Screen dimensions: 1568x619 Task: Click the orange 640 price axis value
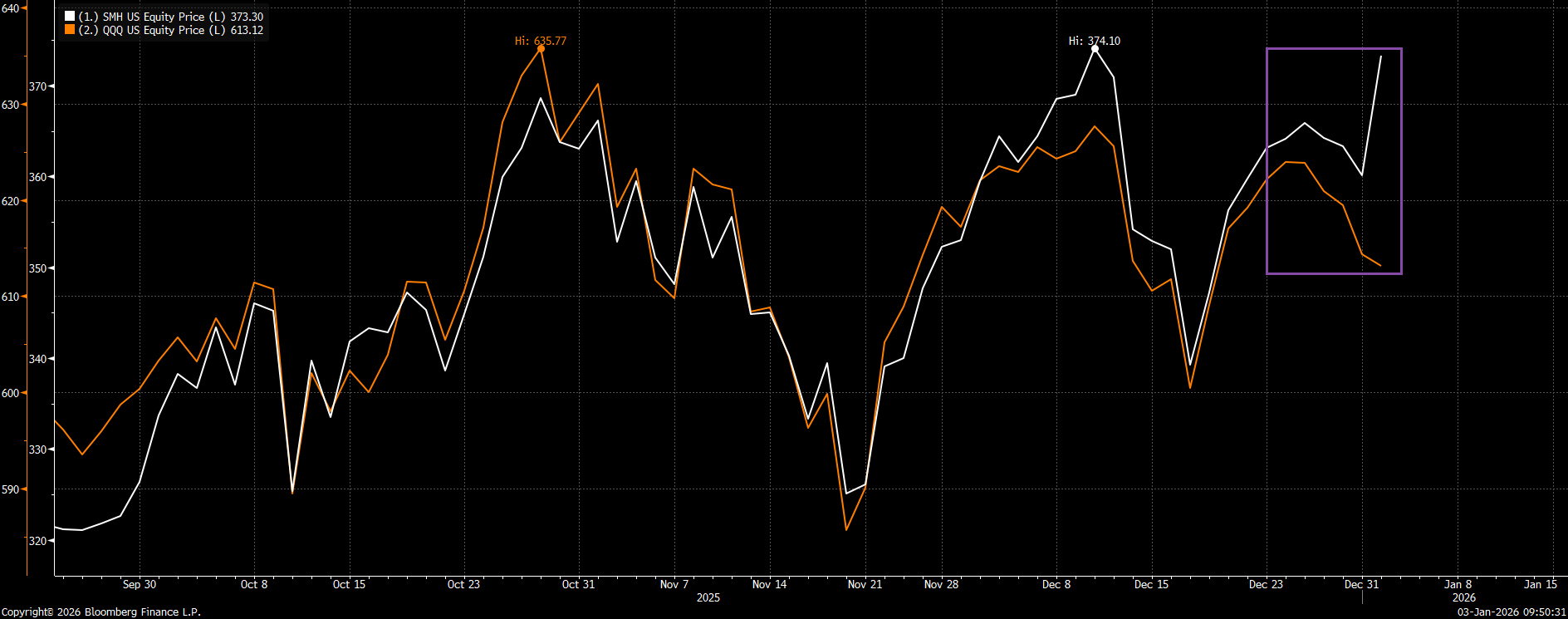[10, 8]
